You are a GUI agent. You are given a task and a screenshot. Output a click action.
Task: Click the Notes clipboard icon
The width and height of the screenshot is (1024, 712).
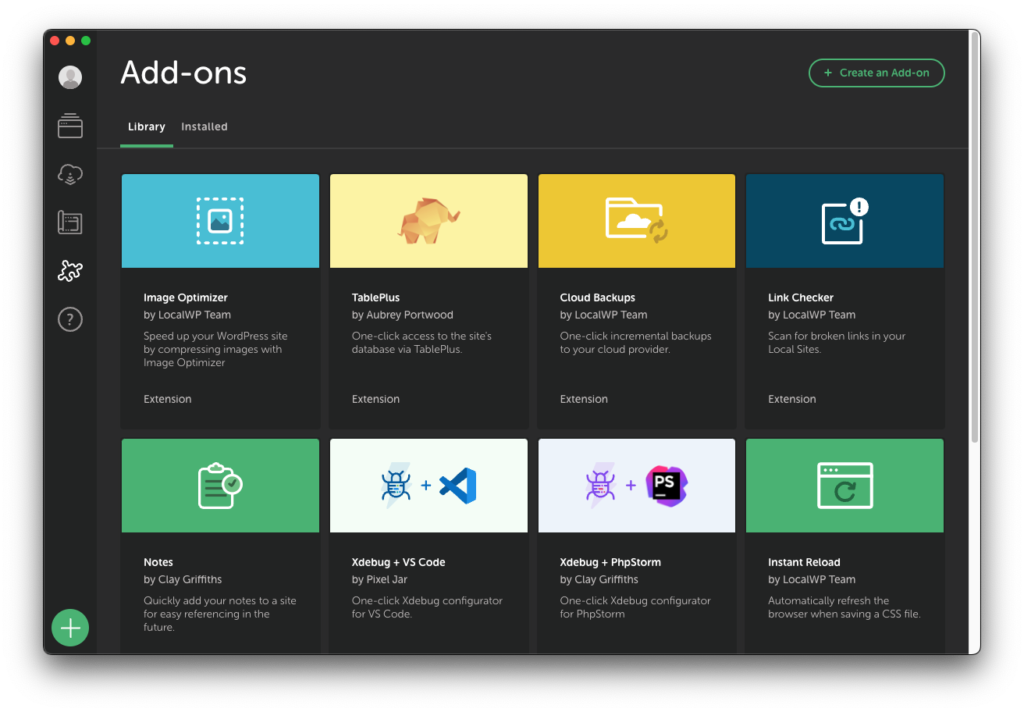[220, 485]
